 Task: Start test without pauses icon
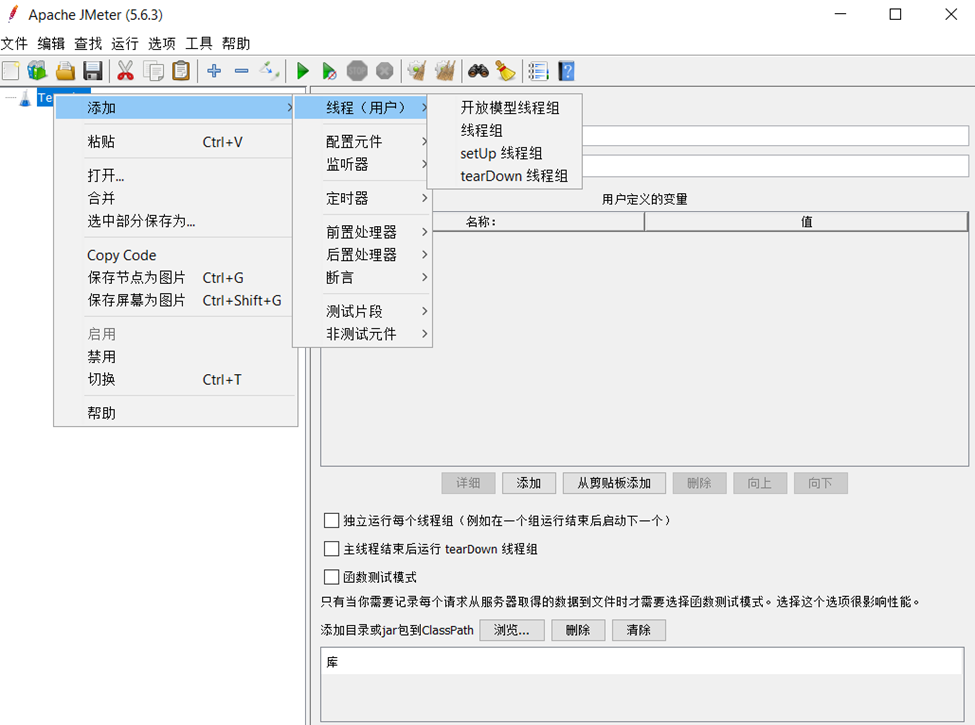[329, 71]
